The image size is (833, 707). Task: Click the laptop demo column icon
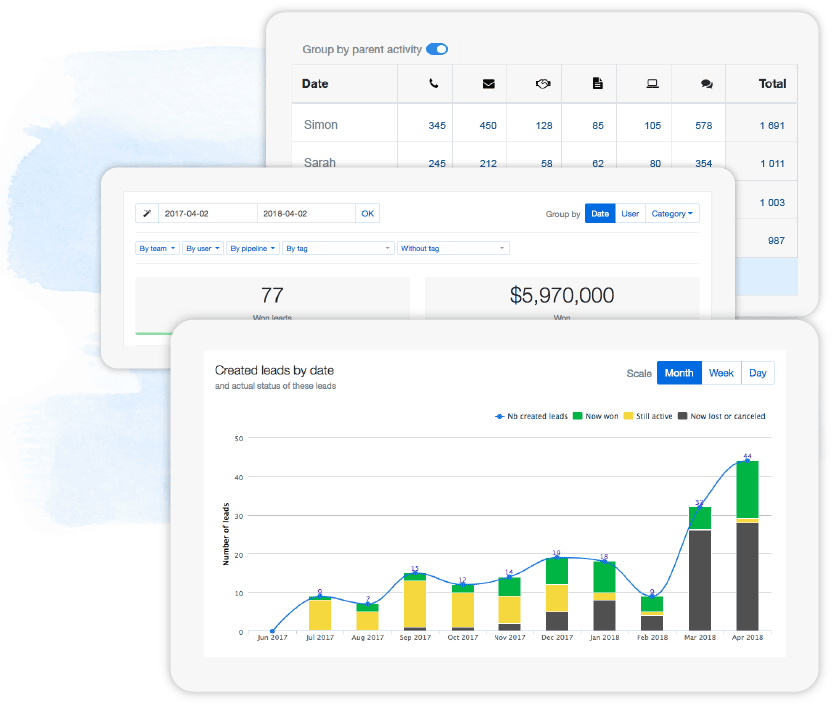coord(652,83)
